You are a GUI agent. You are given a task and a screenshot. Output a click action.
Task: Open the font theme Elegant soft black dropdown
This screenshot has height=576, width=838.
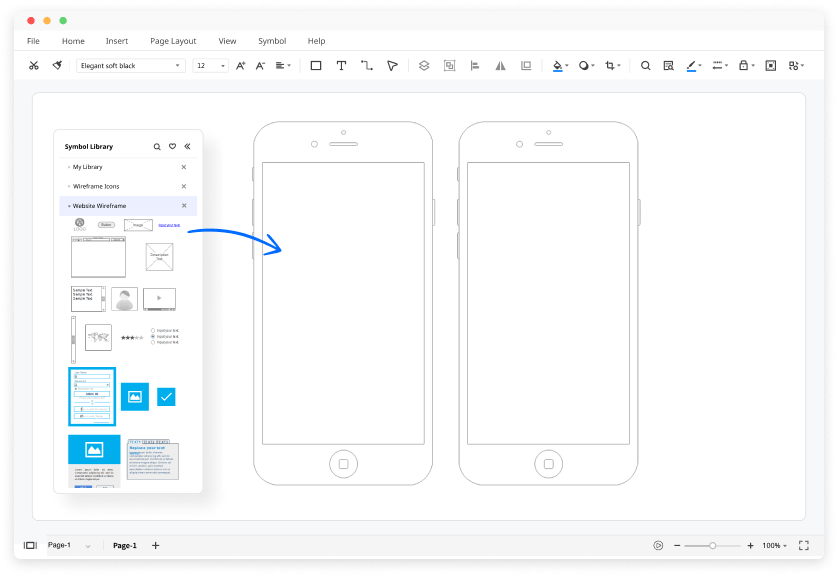tap(130, 65)
